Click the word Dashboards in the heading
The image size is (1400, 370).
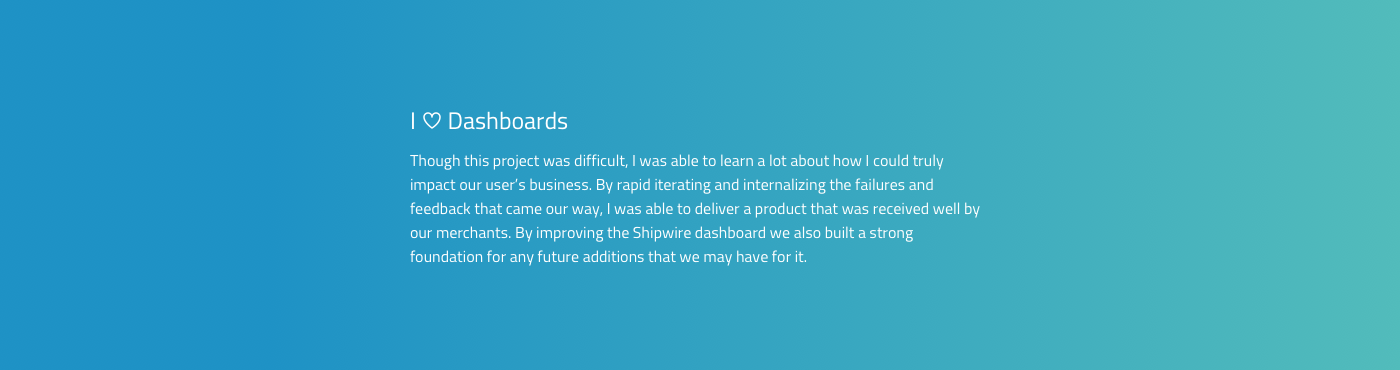[507, 121]
